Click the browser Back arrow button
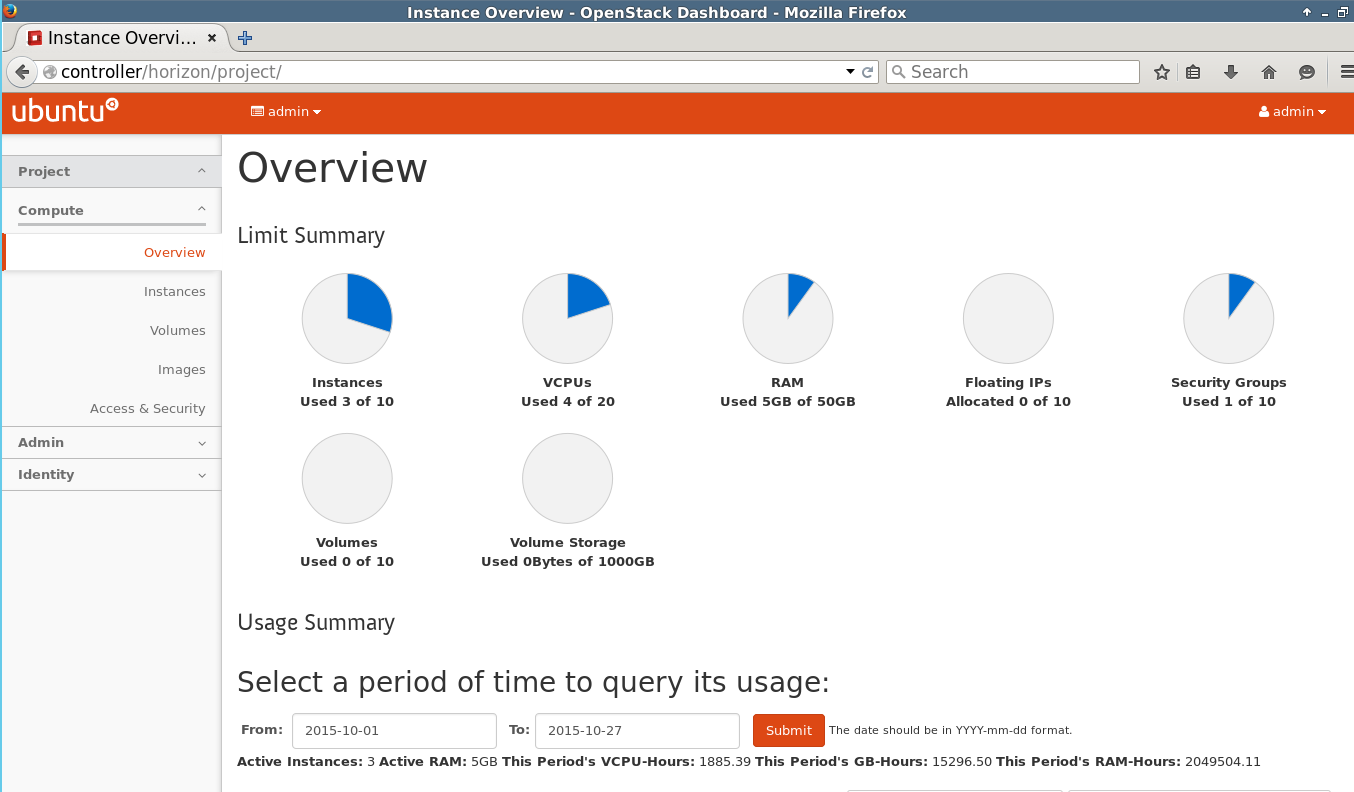The image size is (1354, 792). (22, 72)
